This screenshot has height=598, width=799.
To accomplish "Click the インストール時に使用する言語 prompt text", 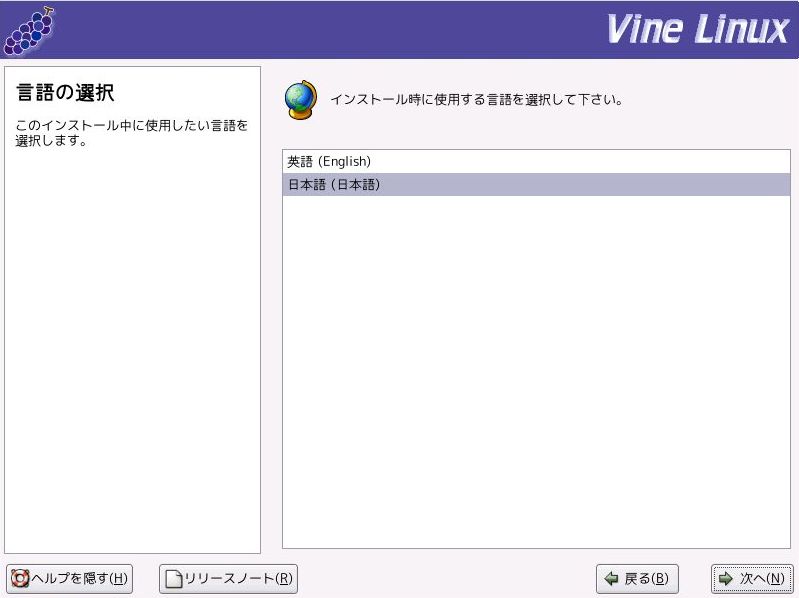I will click(476, 99).
